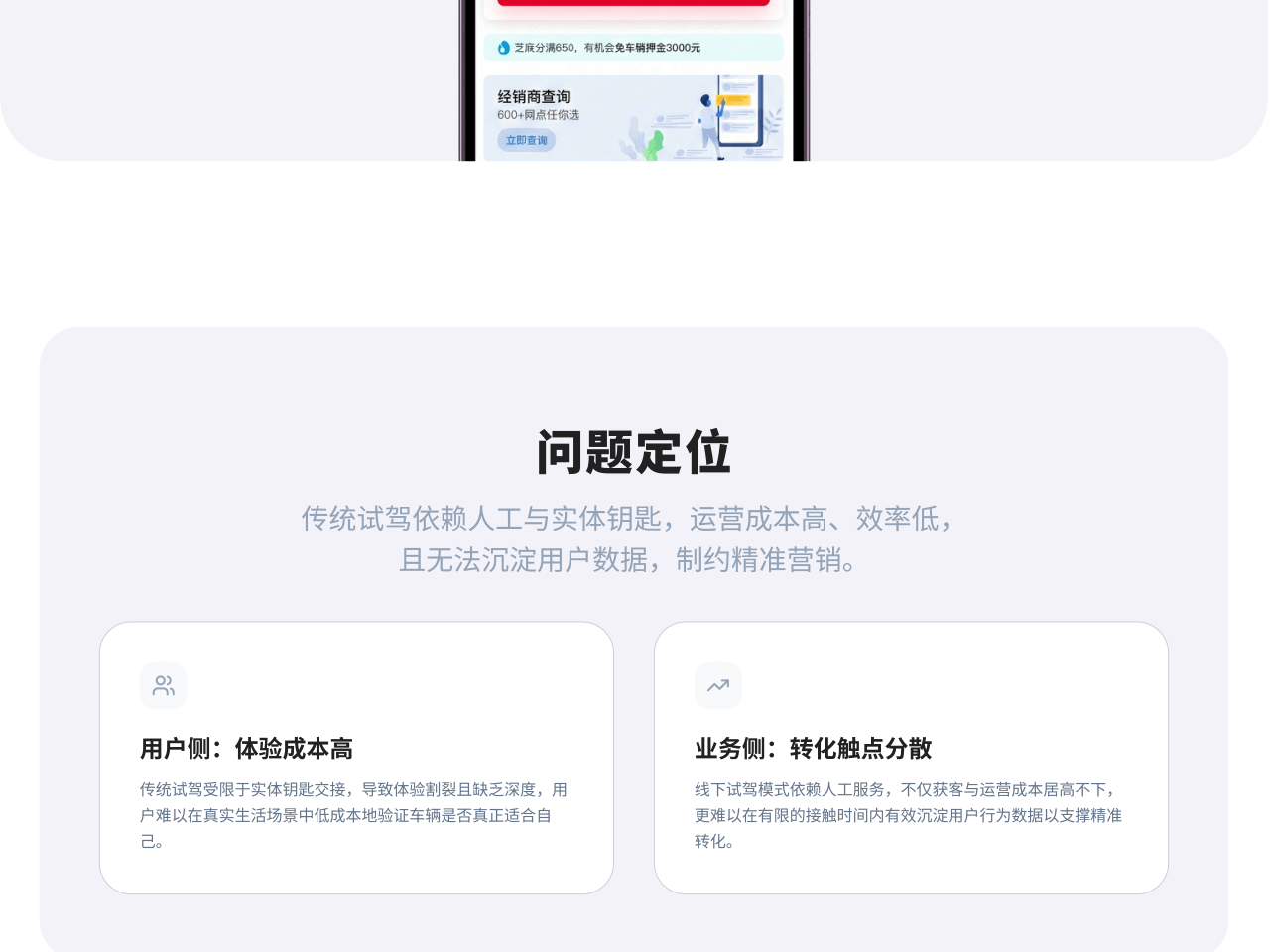Click the 问题定位 section heading
Screen dimensions: 1270x952
pyautogui.click(x=633, y=453)
